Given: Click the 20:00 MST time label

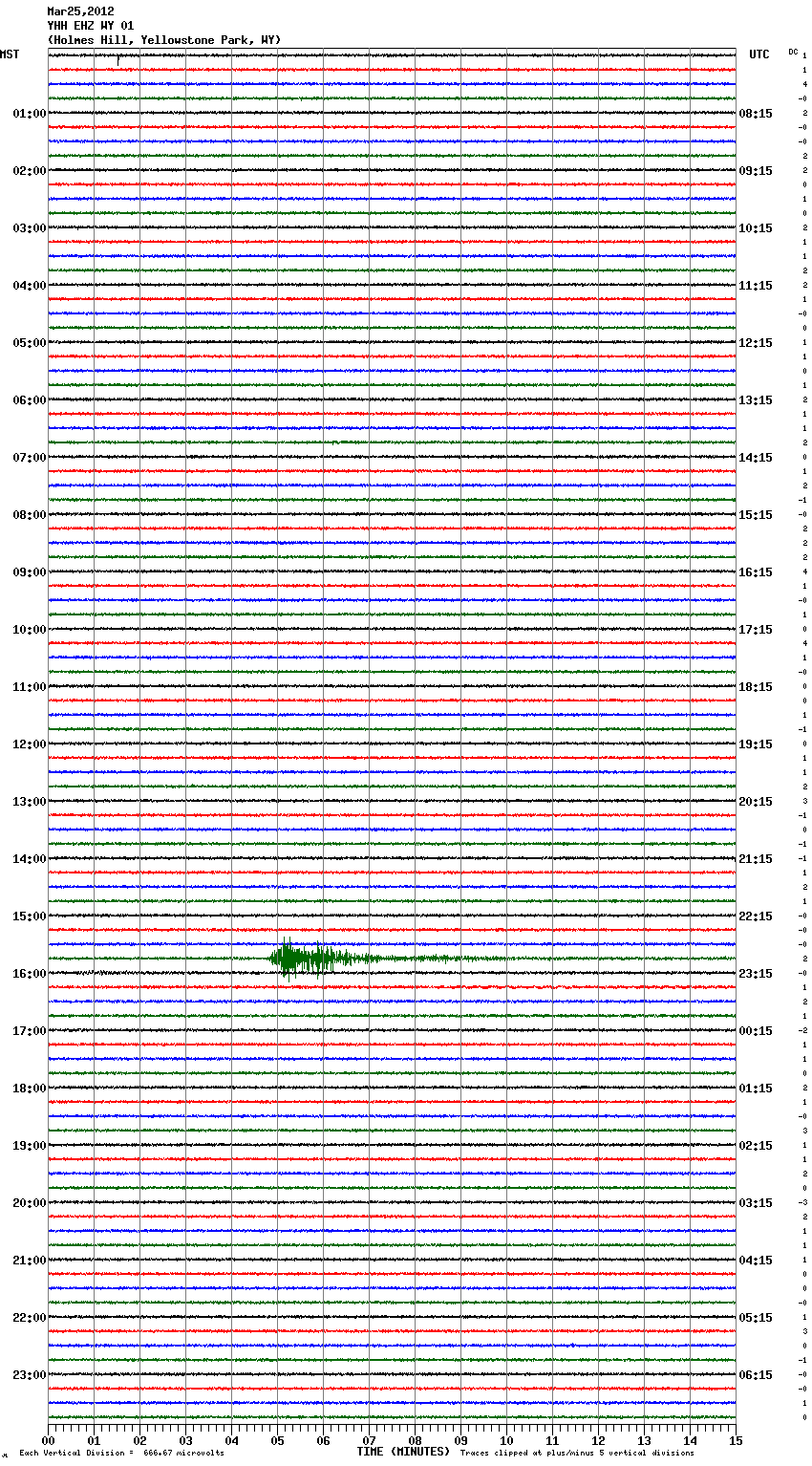Looking at the screenshot, I should click(x=30, y=1203).
